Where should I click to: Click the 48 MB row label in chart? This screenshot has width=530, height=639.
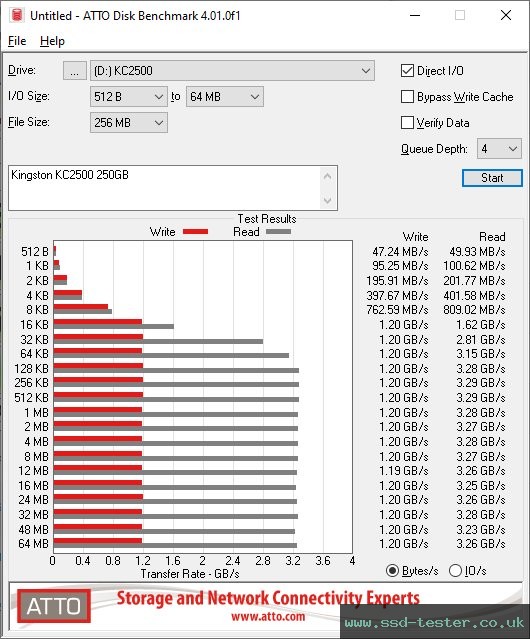[33, 529]
